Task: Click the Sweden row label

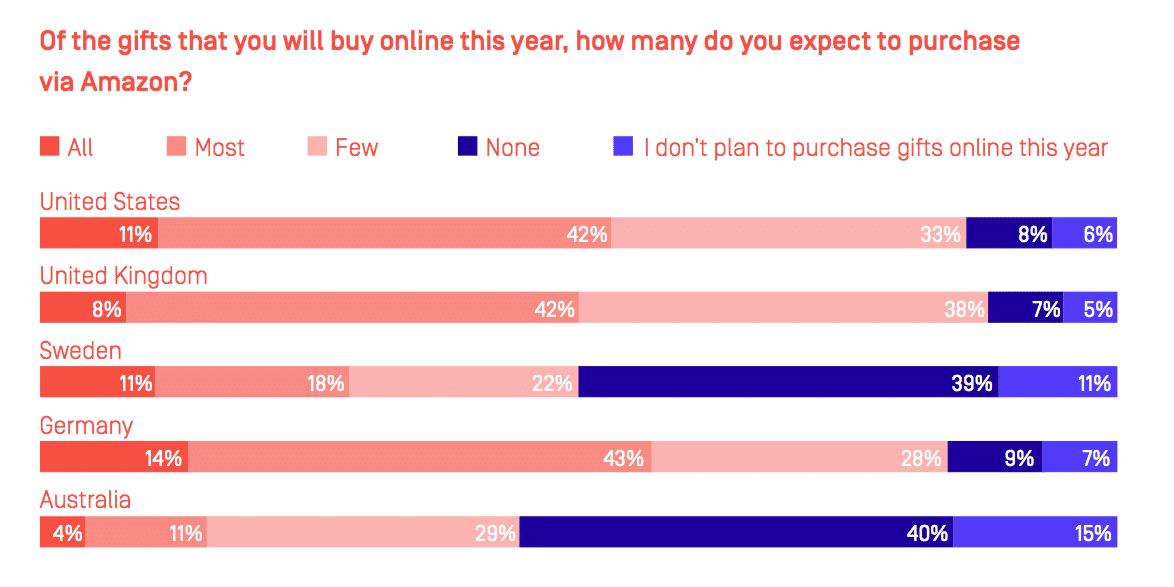Action: [80, 350]
